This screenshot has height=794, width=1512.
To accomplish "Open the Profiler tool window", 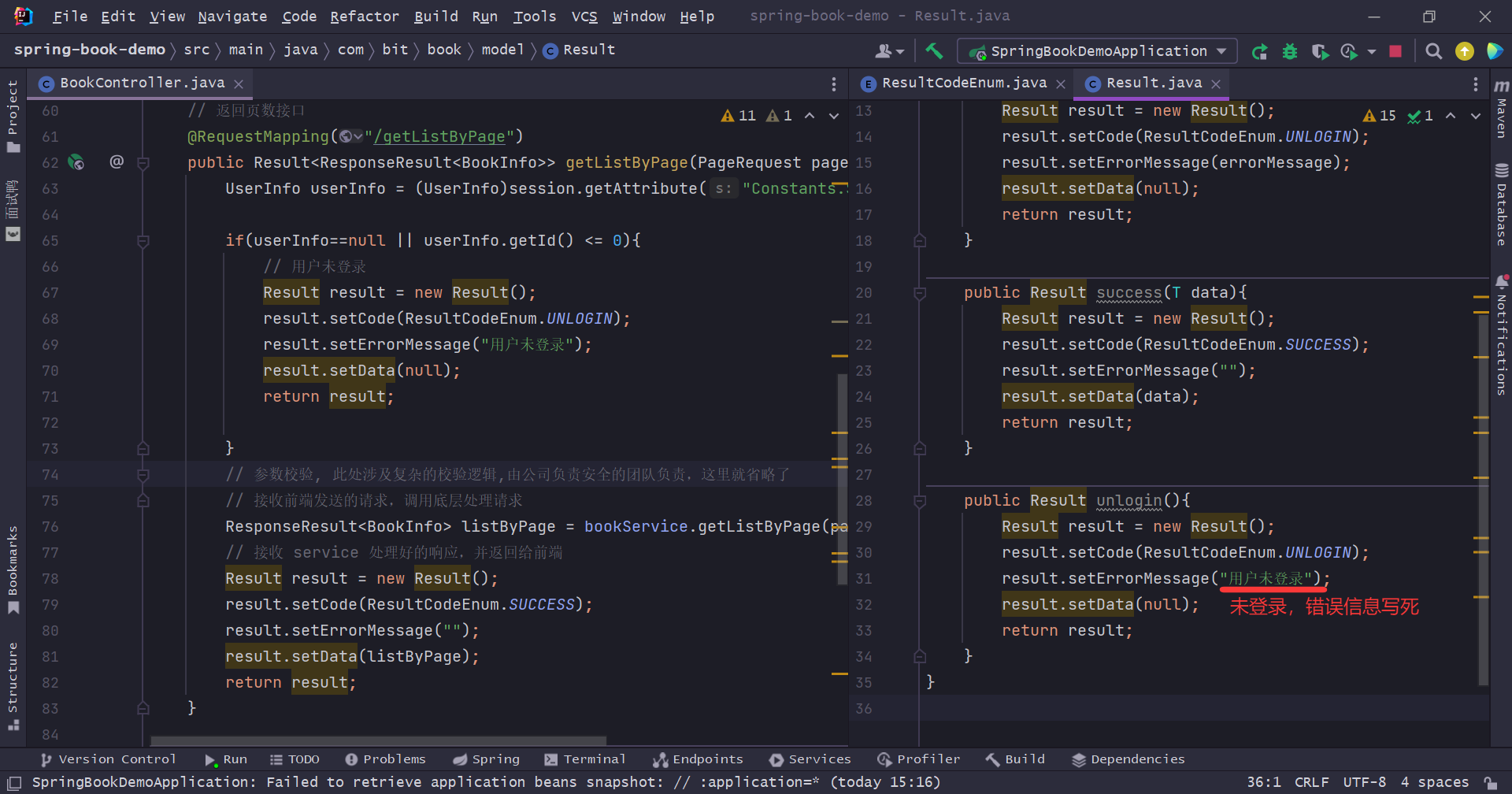I will point(918,759).
